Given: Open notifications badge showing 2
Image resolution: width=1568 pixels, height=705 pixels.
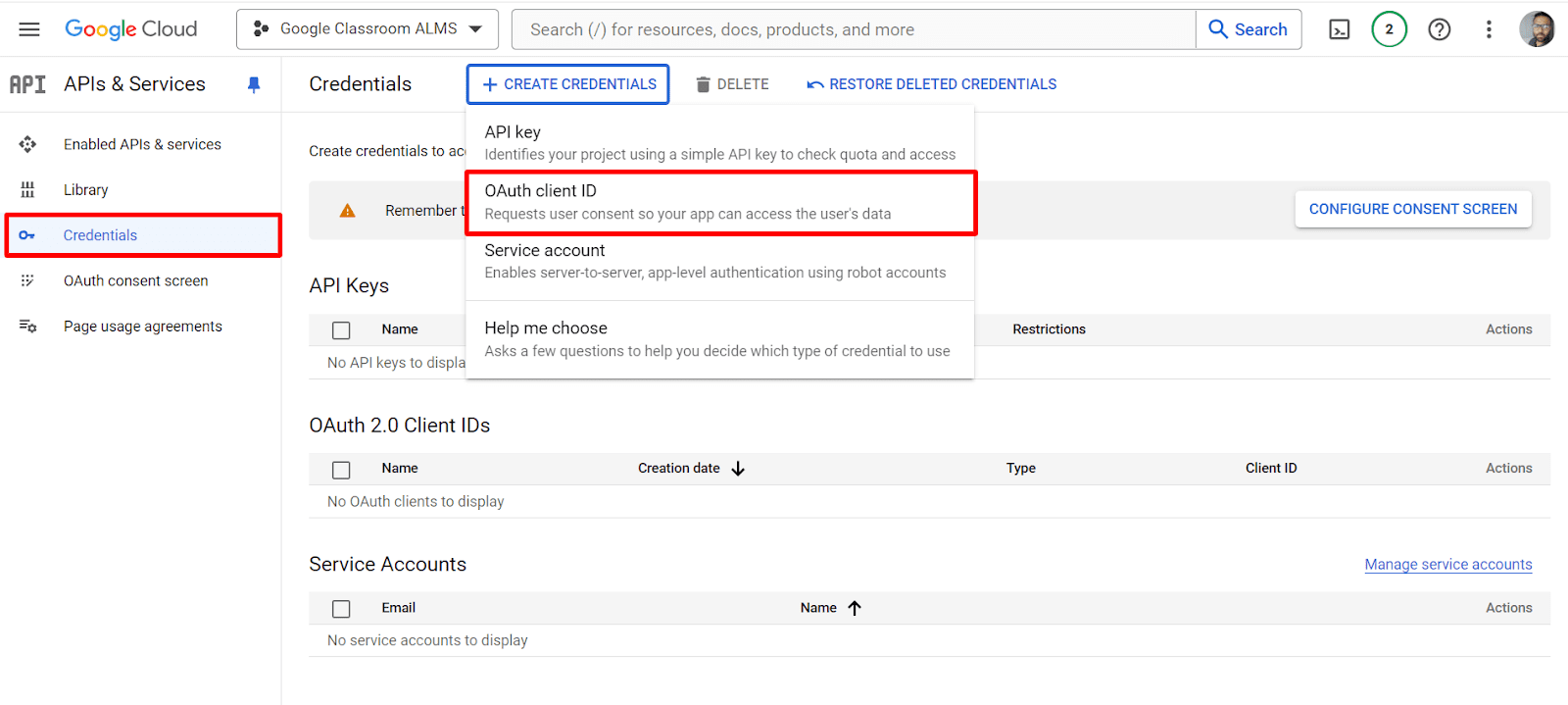Looking at the screenshot, I should click(x=1389, y=29).
